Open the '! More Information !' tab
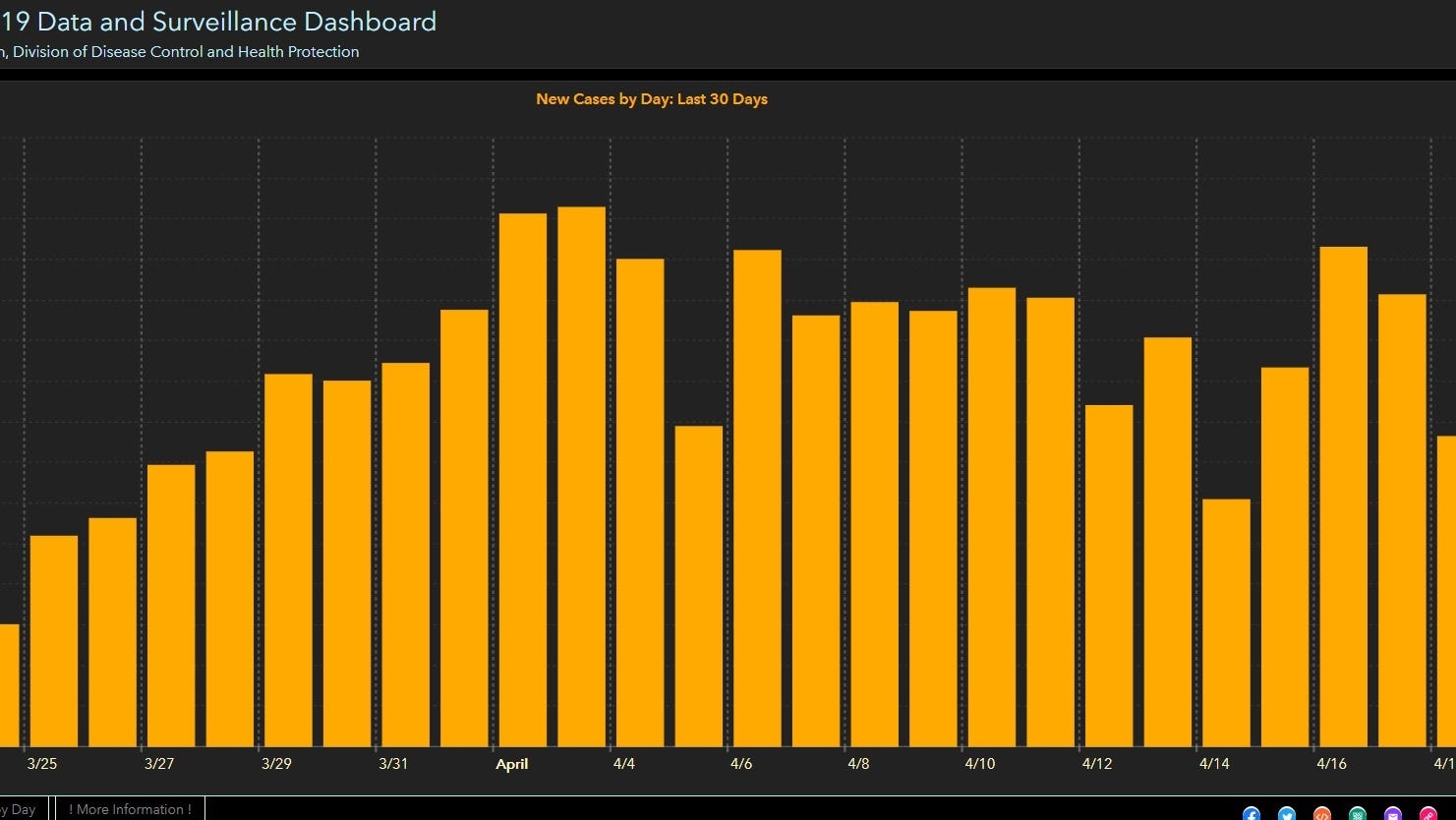Image resolution: width=1456 pixels, height=820 pixels. (130, 809)
